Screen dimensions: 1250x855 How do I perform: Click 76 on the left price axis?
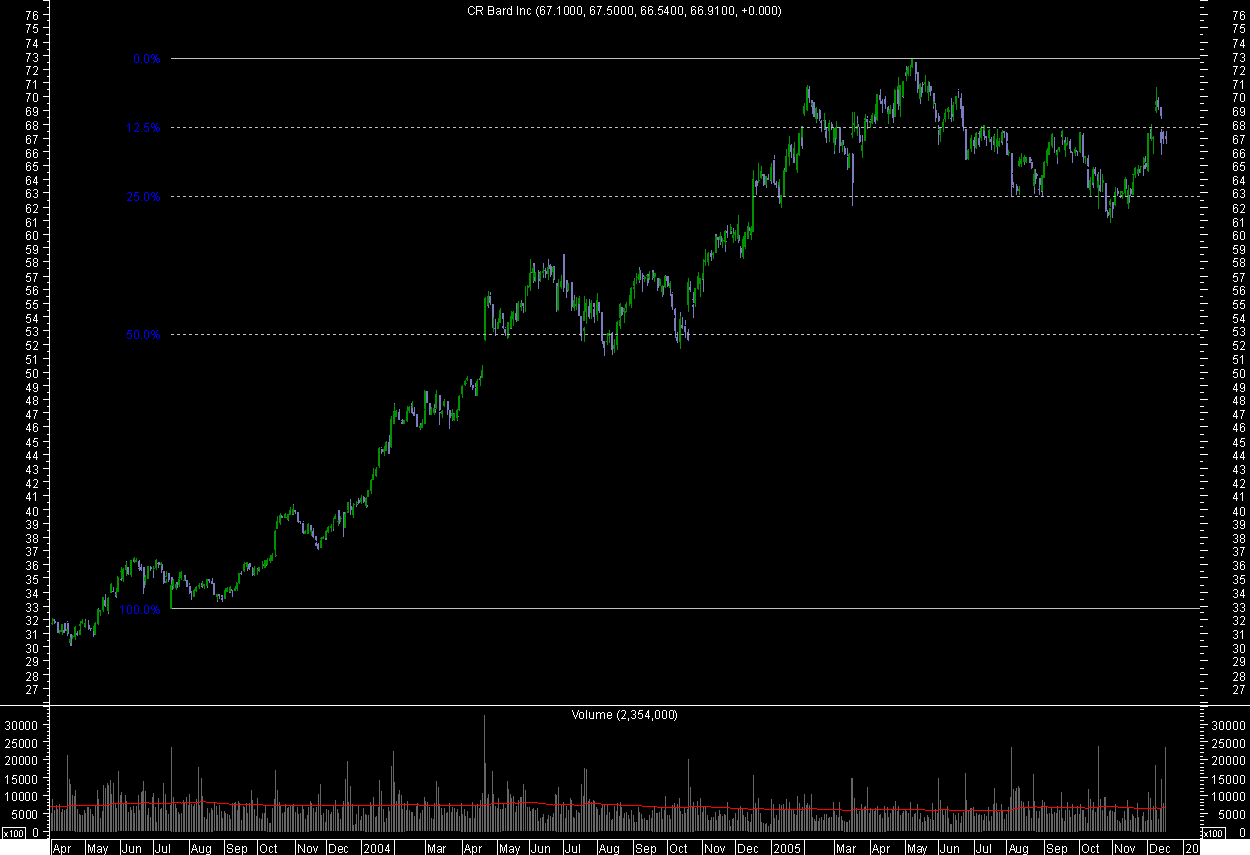[x=32, y=16]
